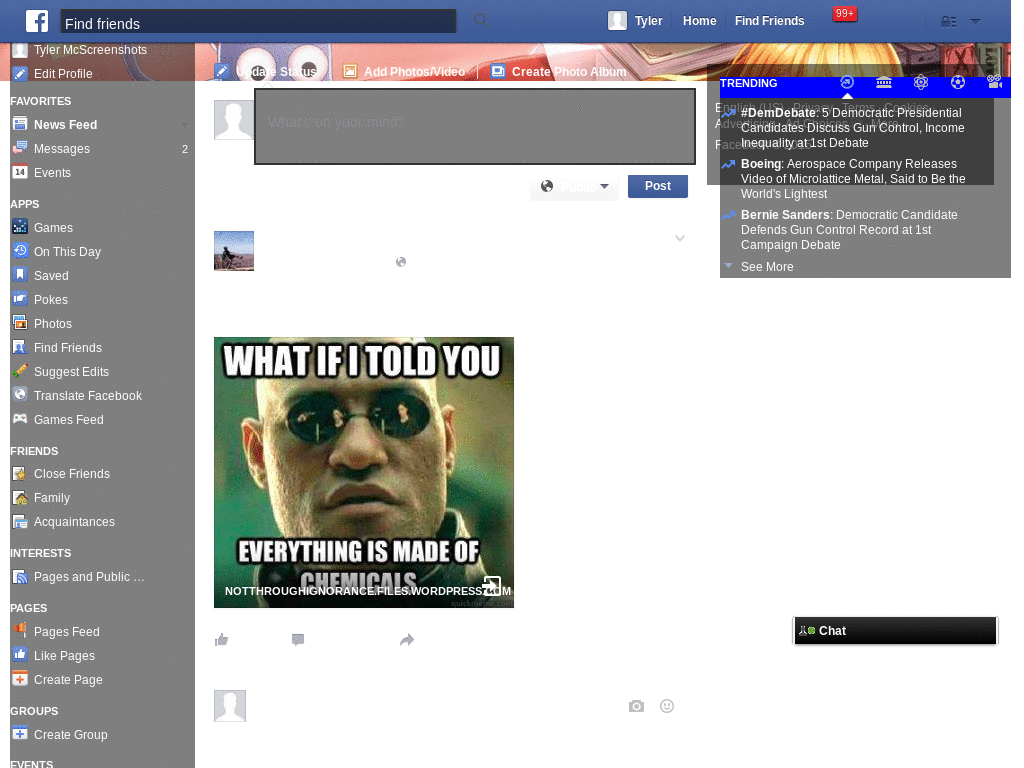Open the Translate Facebook globe icon
1024x768 pixels.
click(20, 394)
